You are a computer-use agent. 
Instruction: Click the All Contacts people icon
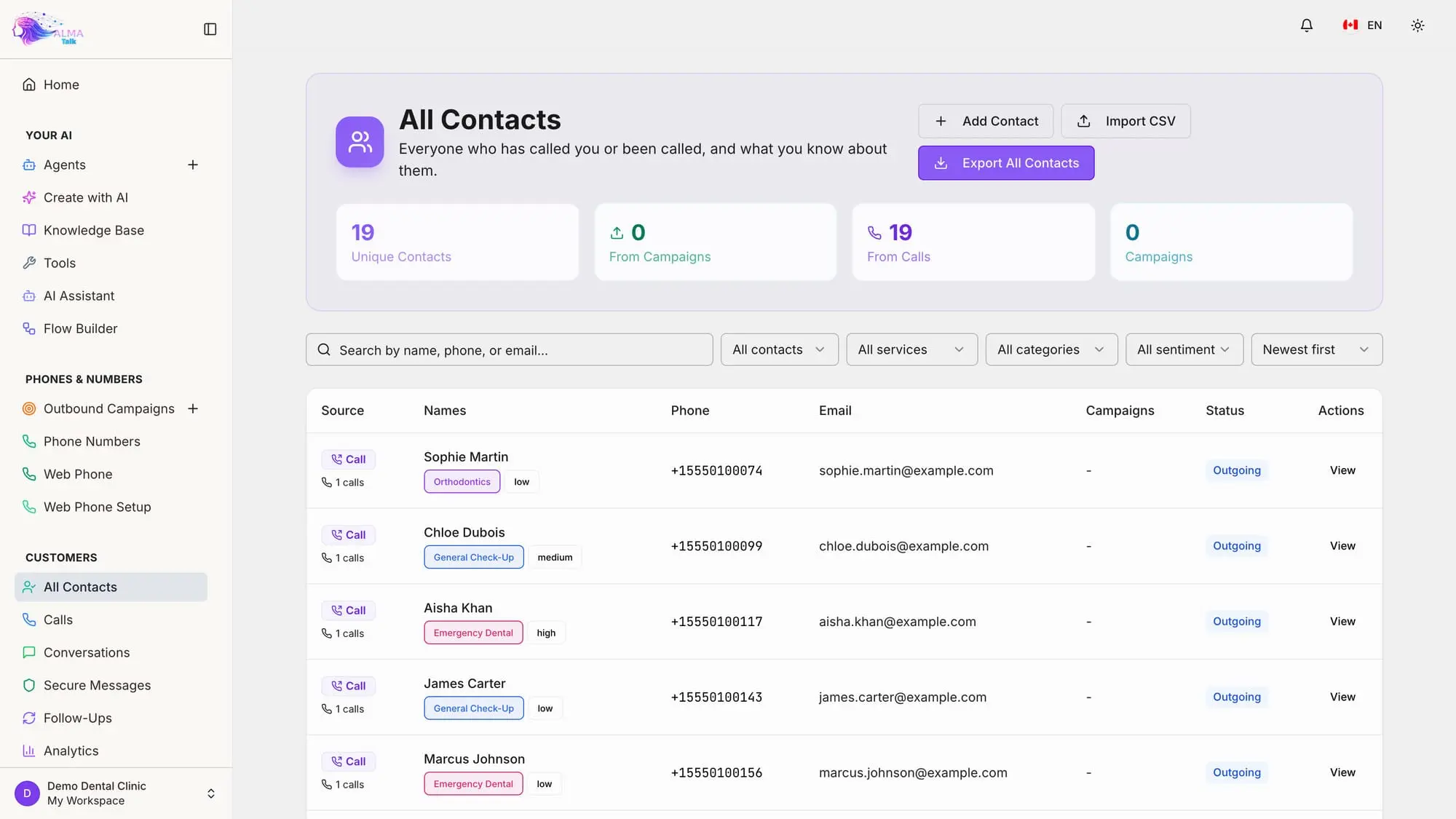[360, 142]
